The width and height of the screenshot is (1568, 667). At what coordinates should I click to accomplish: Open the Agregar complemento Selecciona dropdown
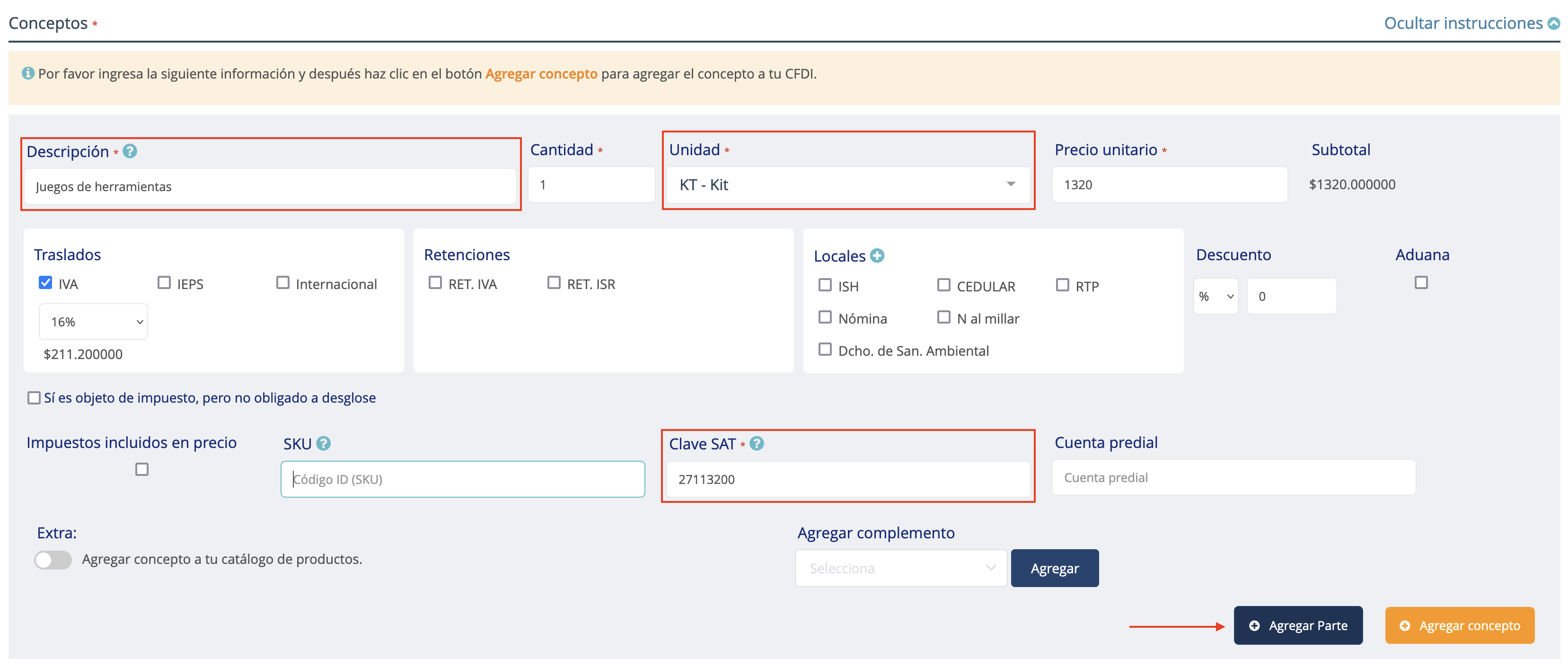click(901, 569)
